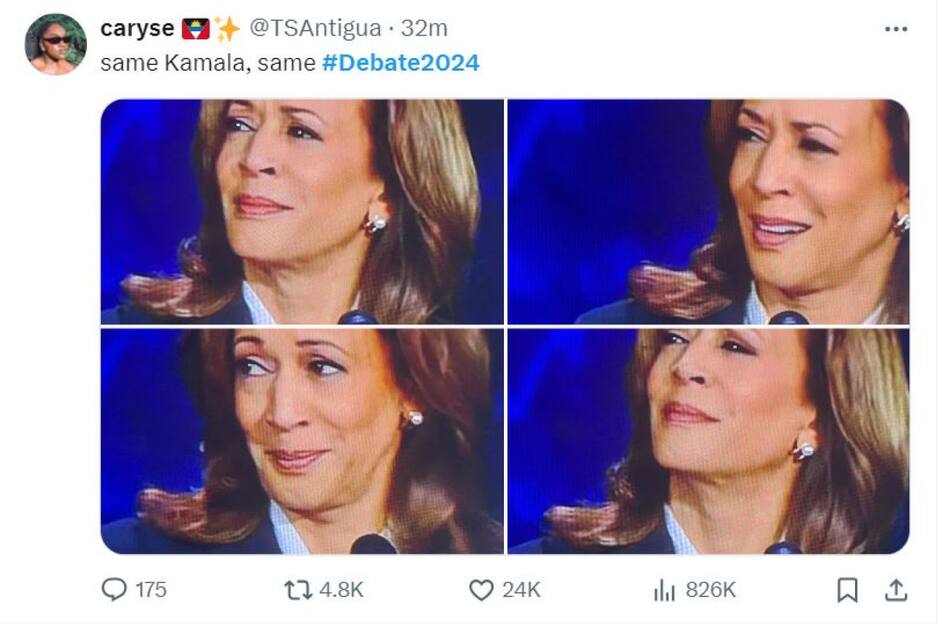Image resolution: width=950 pixels, height=624 pixels.
Task: Click the reply speech bubble icon
Action: 115,591
